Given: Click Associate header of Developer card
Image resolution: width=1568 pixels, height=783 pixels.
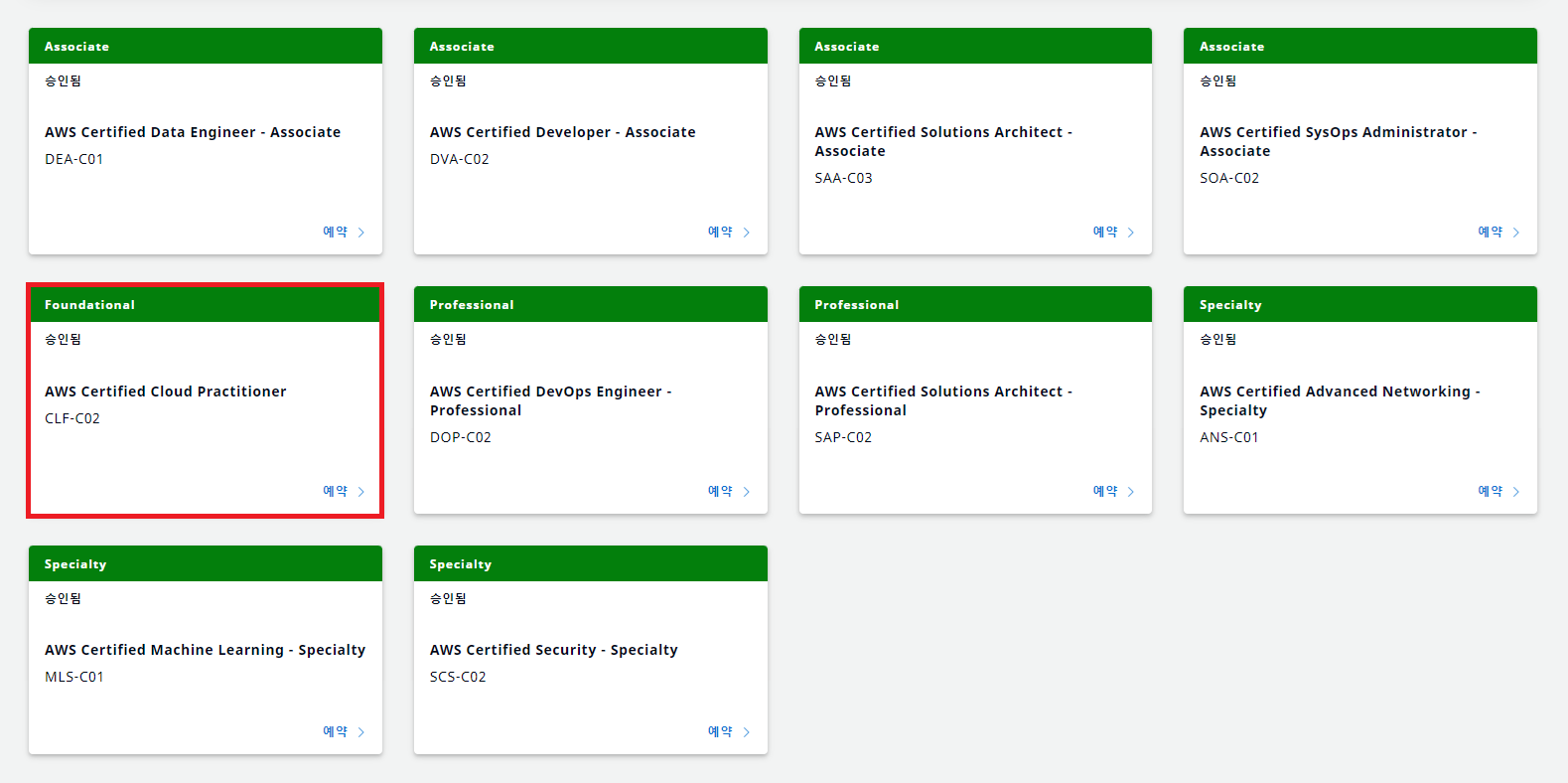Looking at the screenshot, I should 591,46.
